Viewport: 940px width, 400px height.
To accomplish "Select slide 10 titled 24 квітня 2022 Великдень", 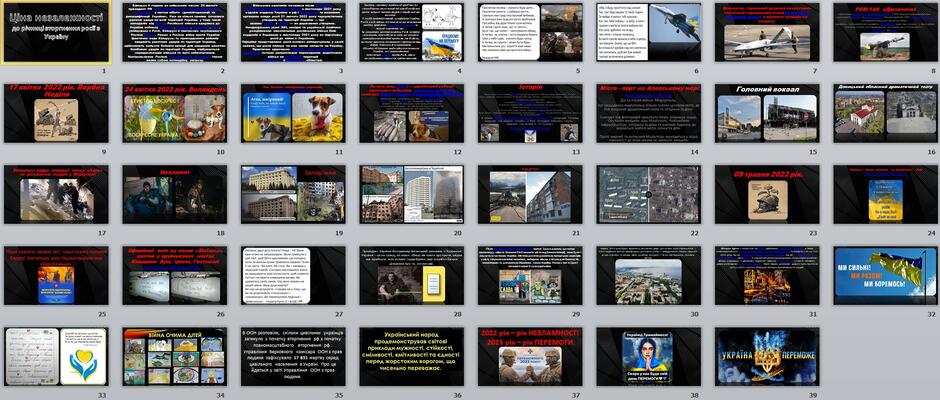I will pos(174,113).
